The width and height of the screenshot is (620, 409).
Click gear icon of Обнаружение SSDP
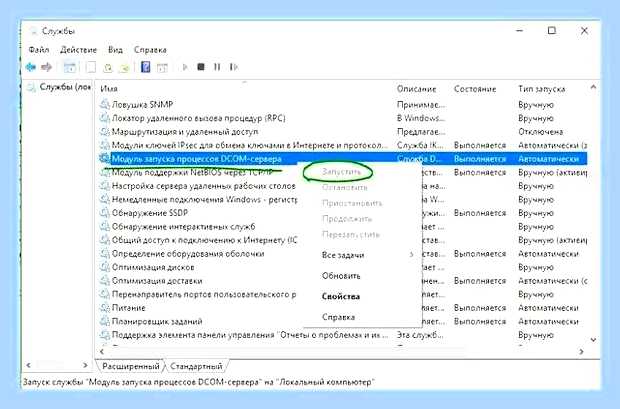pos(104,213)
